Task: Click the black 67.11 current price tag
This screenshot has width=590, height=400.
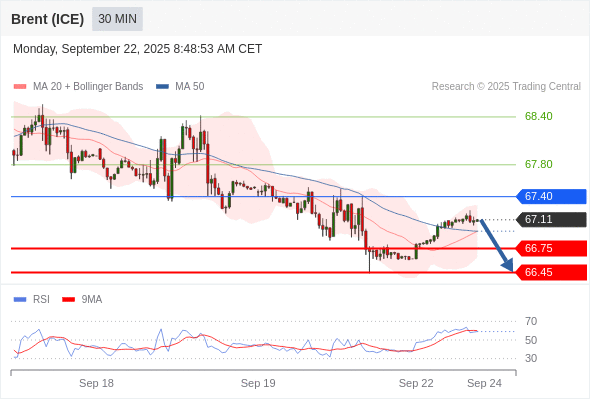Action: 552,219
